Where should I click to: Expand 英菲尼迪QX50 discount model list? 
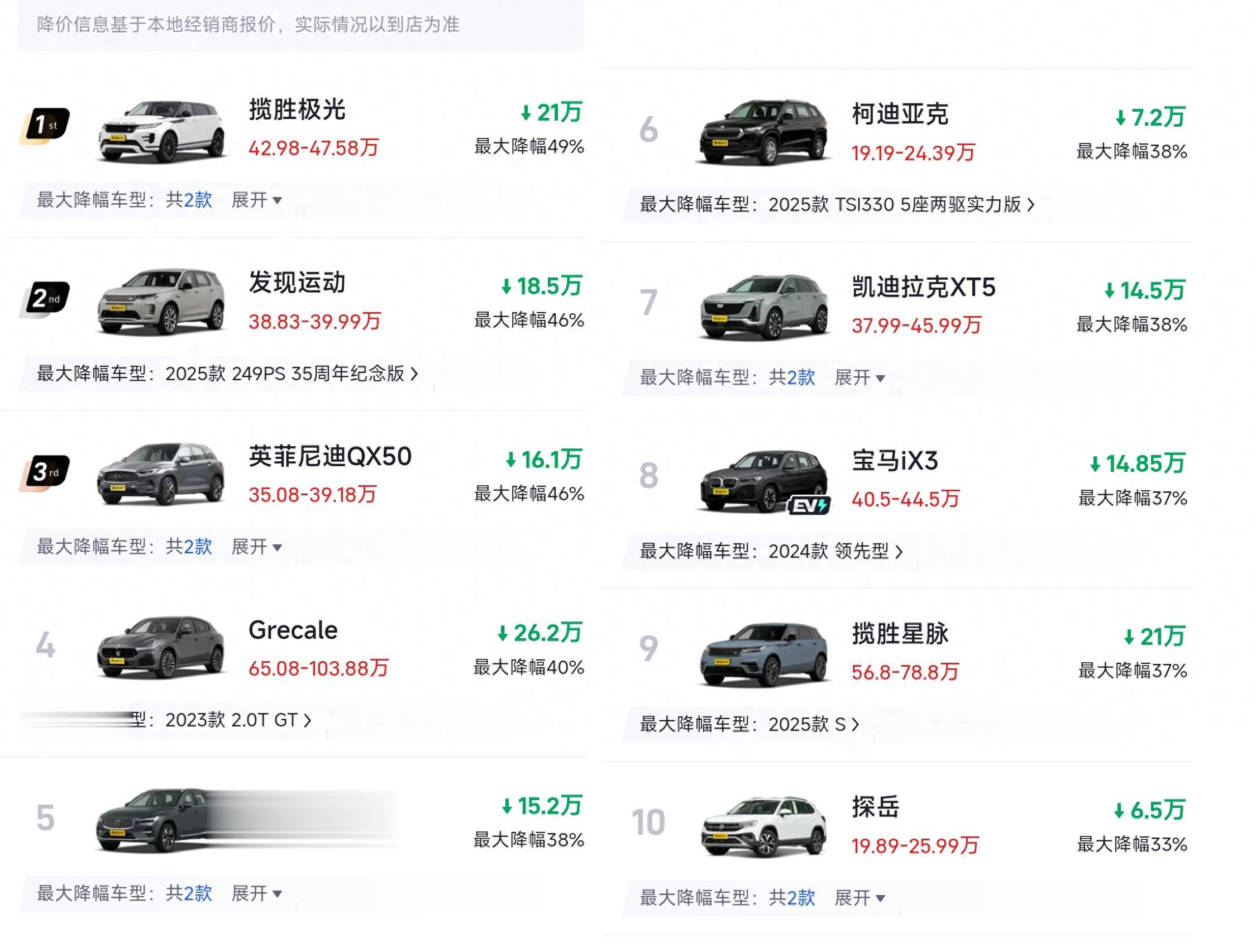tap(257, 547)
